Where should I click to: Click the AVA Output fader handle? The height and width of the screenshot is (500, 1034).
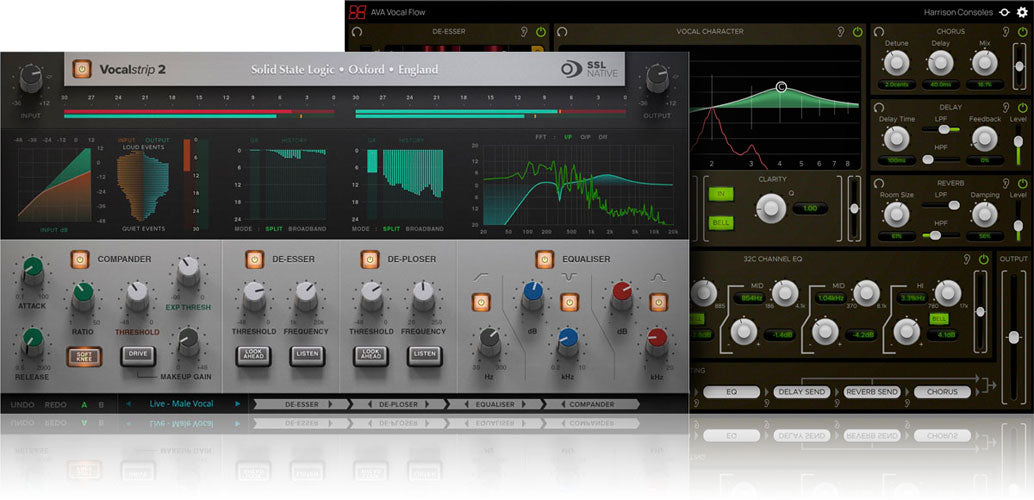click(1014, 338)
